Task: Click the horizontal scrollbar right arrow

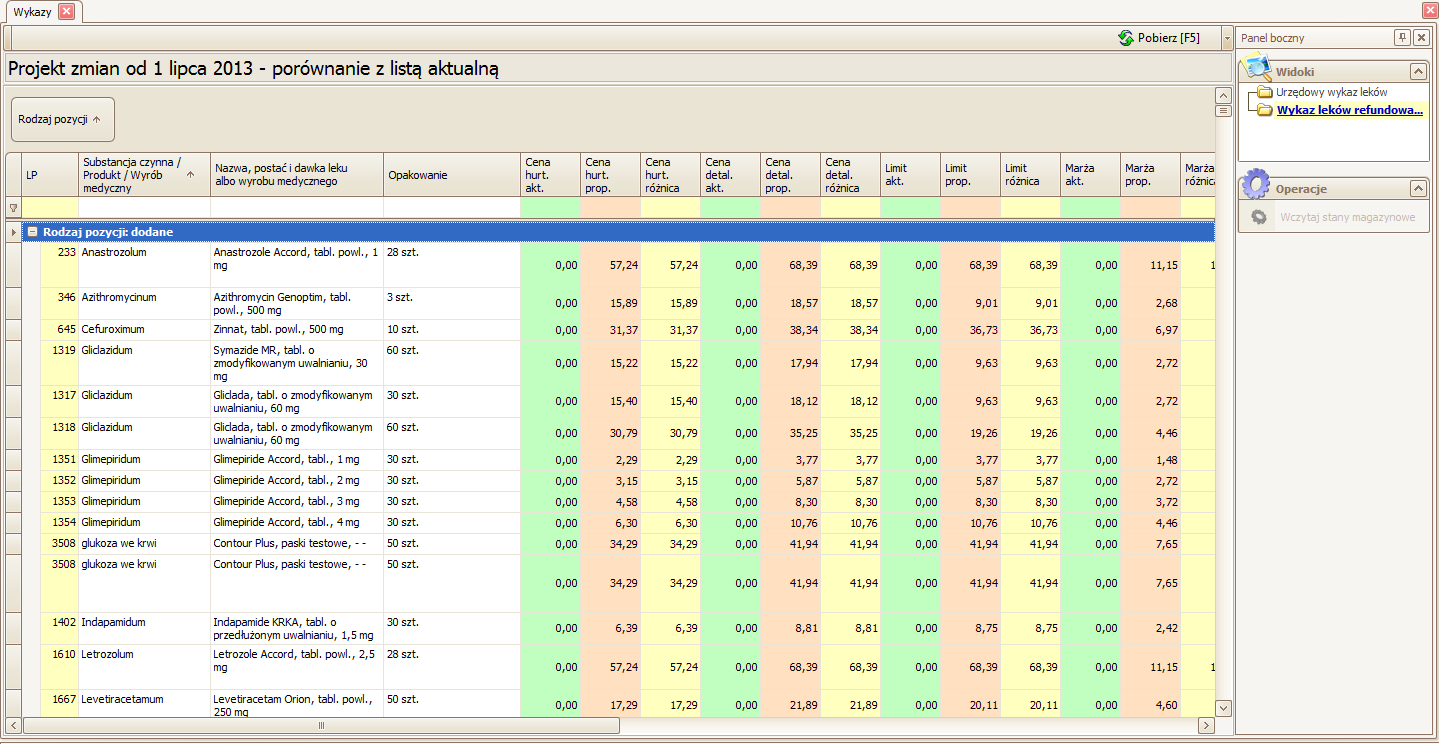Action: [1206, 725]
